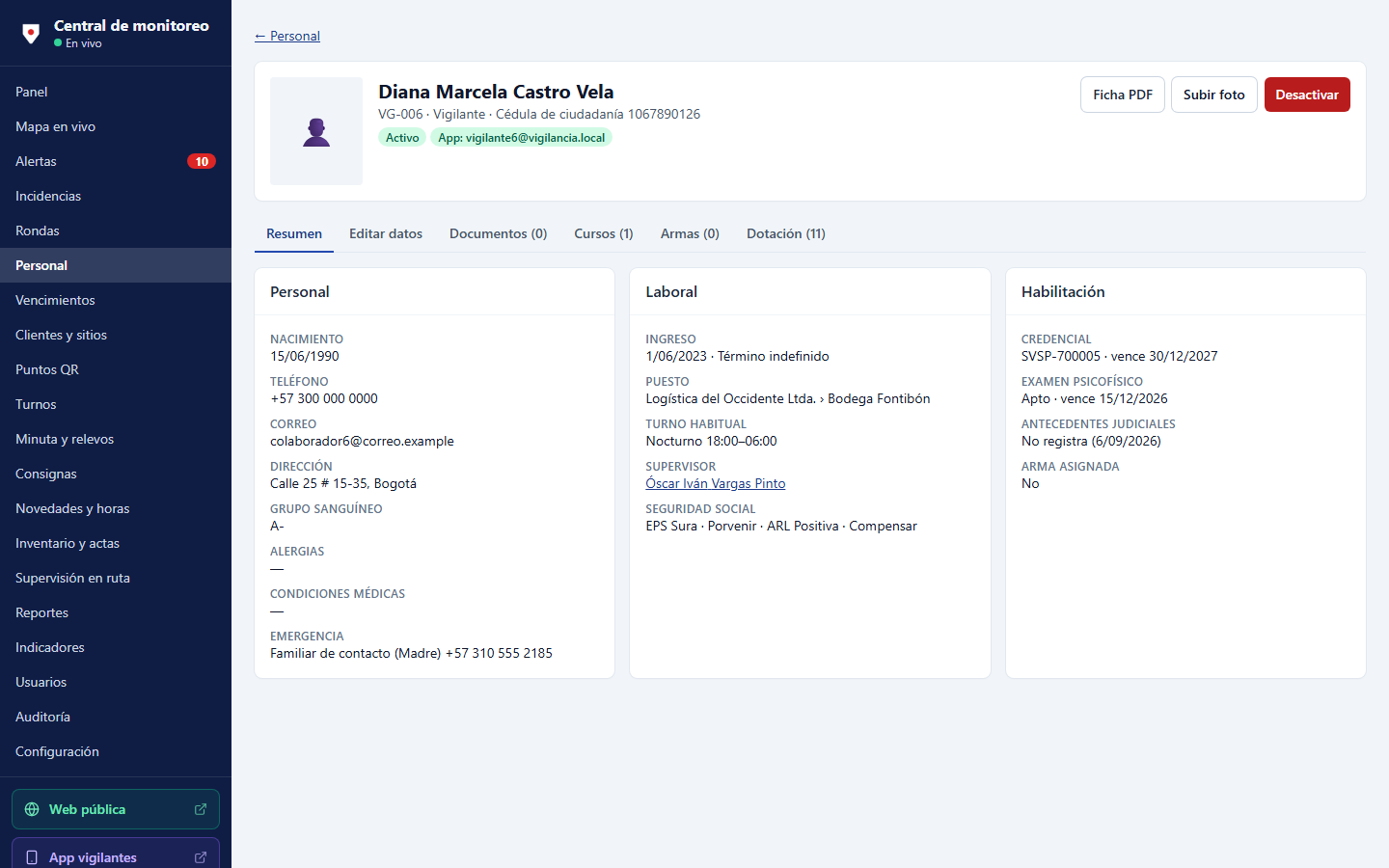Open the Dotación (11) tab

pos(786,233)
